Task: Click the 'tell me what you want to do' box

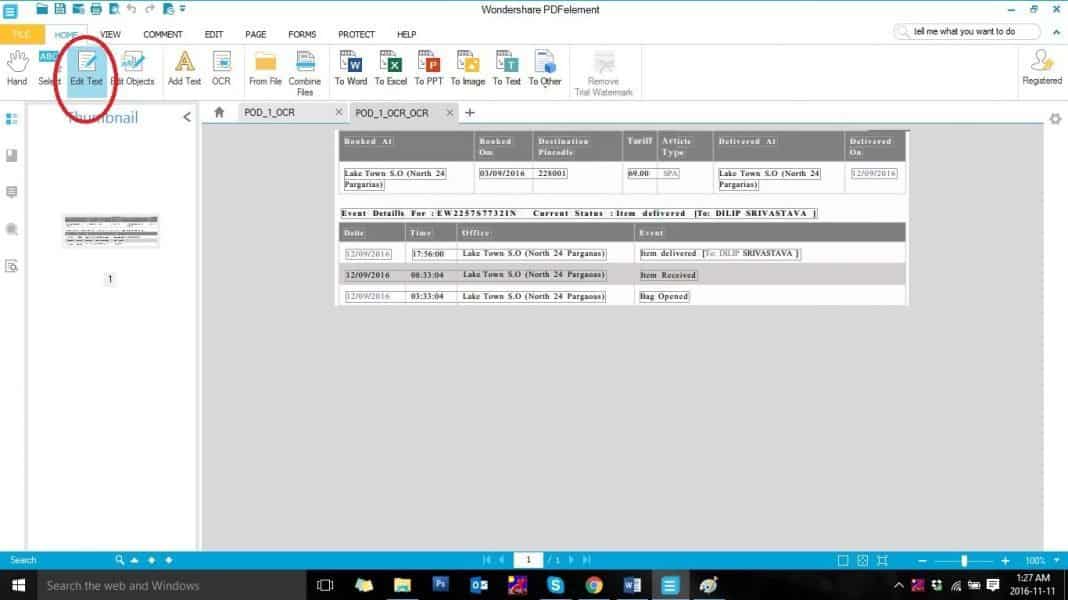Action: [967, 31]
